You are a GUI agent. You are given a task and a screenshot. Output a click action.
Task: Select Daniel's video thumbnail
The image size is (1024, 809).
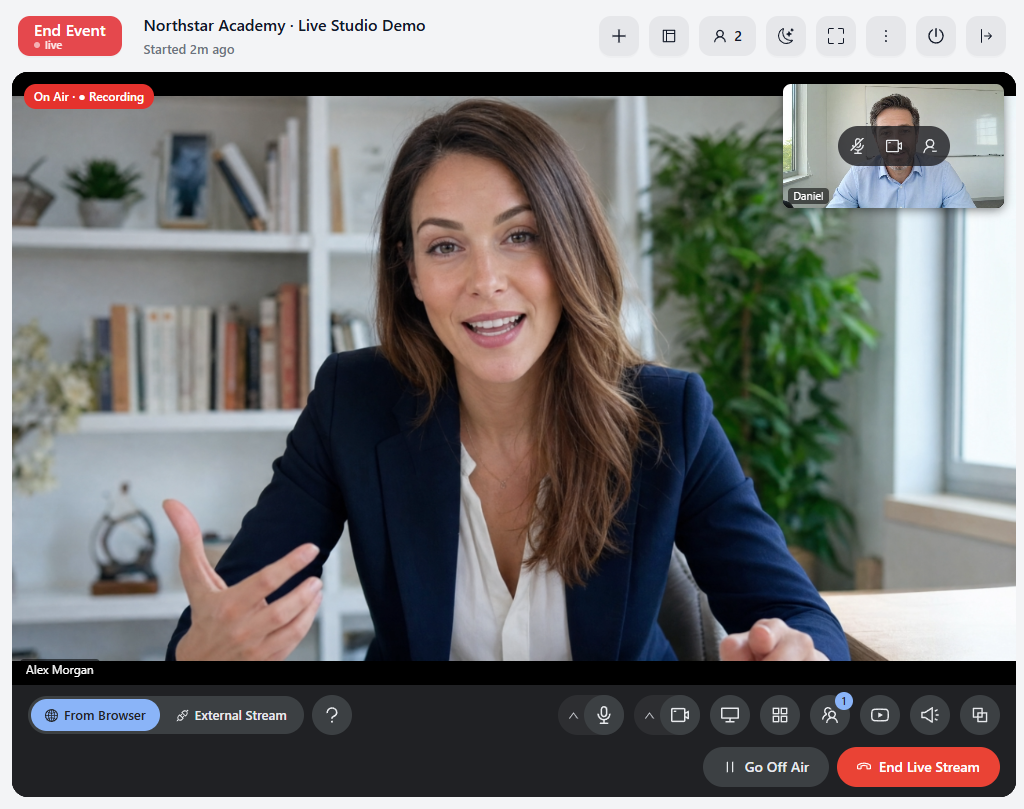click(x=893, y=146)
